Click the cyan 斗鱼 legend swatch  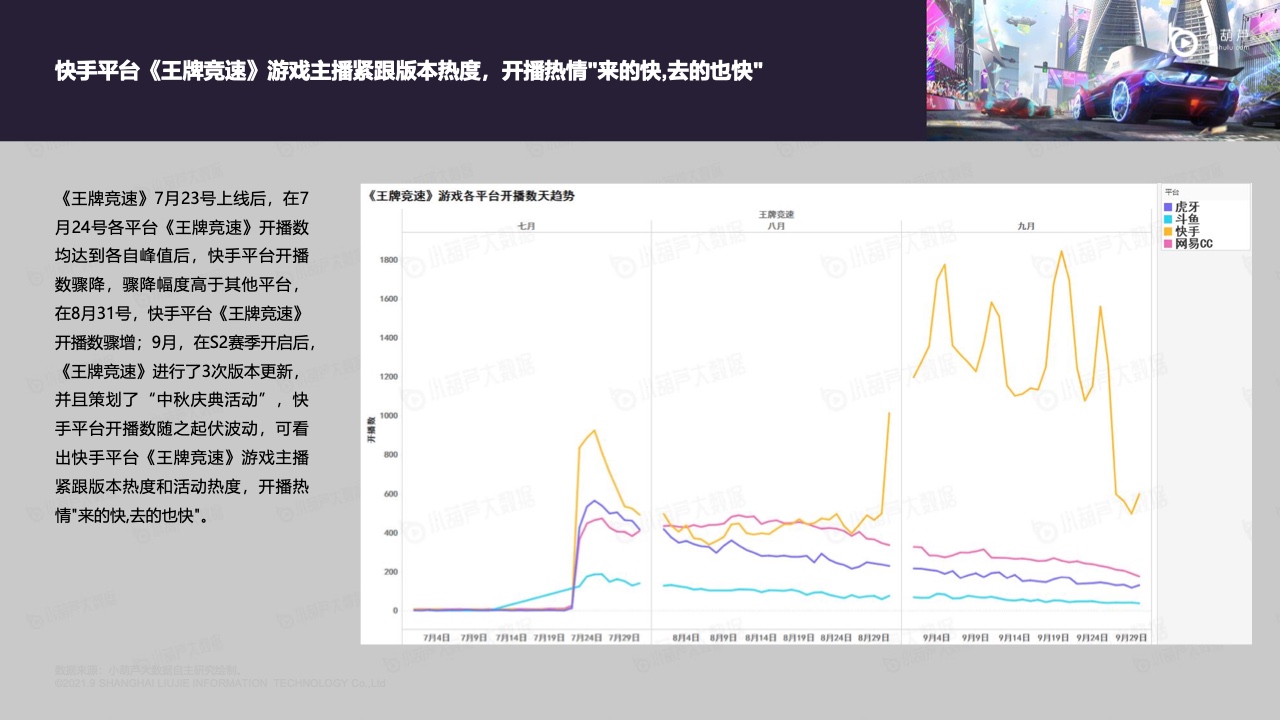click(1168, 219)
